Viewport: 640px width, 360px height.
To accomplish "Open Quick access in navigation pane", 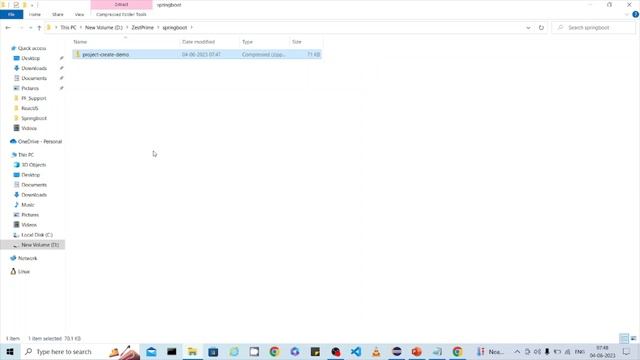I will [32, 48].
